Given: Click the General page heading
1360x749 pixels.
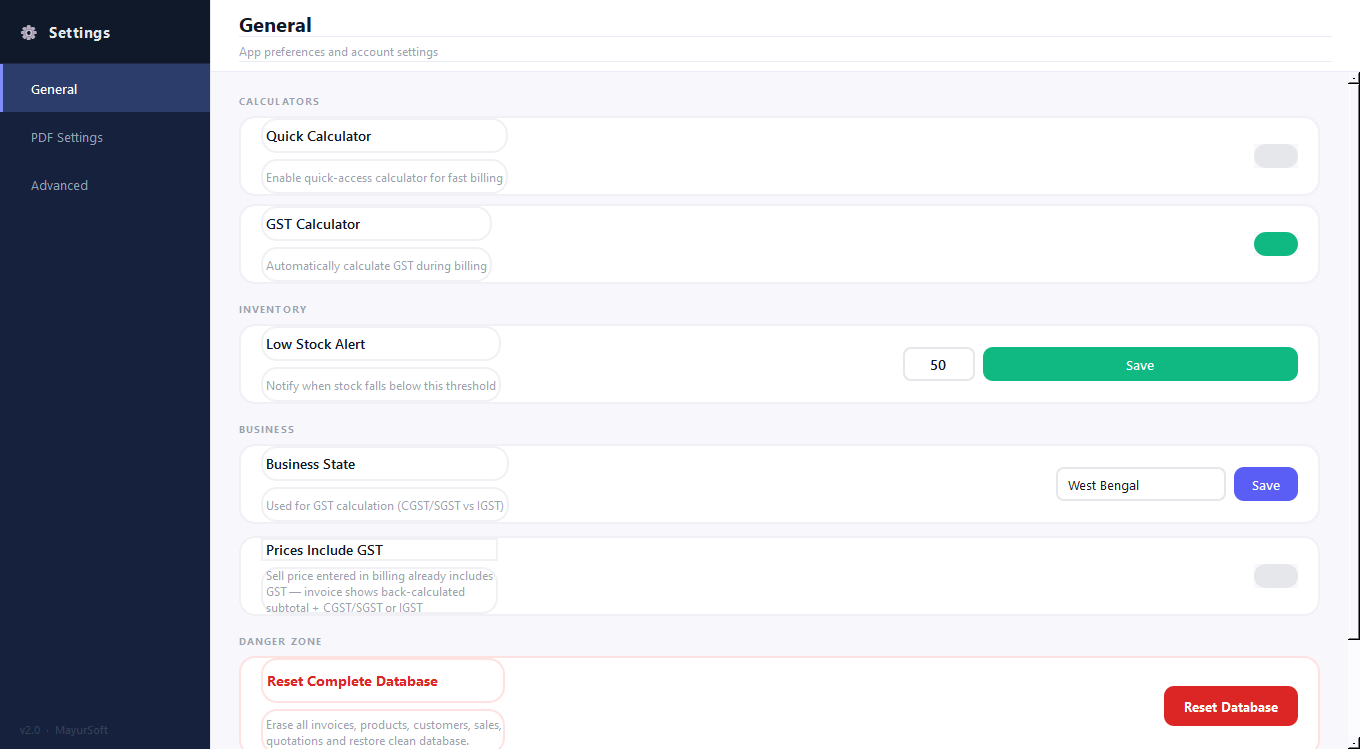Looking at the screenshot, I should pos(275,25).
